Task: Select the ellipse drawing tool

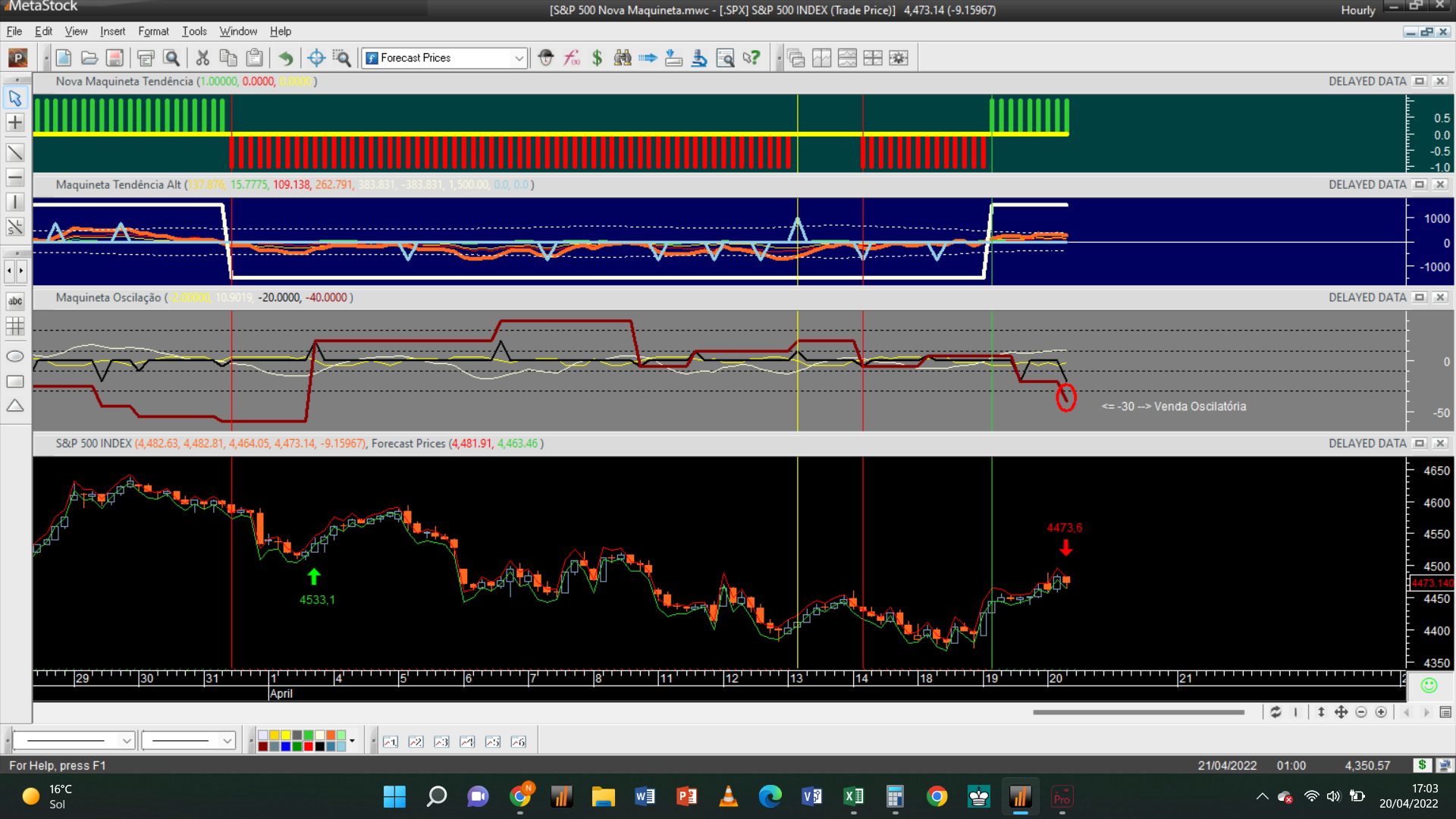Action: click(15, 356)
